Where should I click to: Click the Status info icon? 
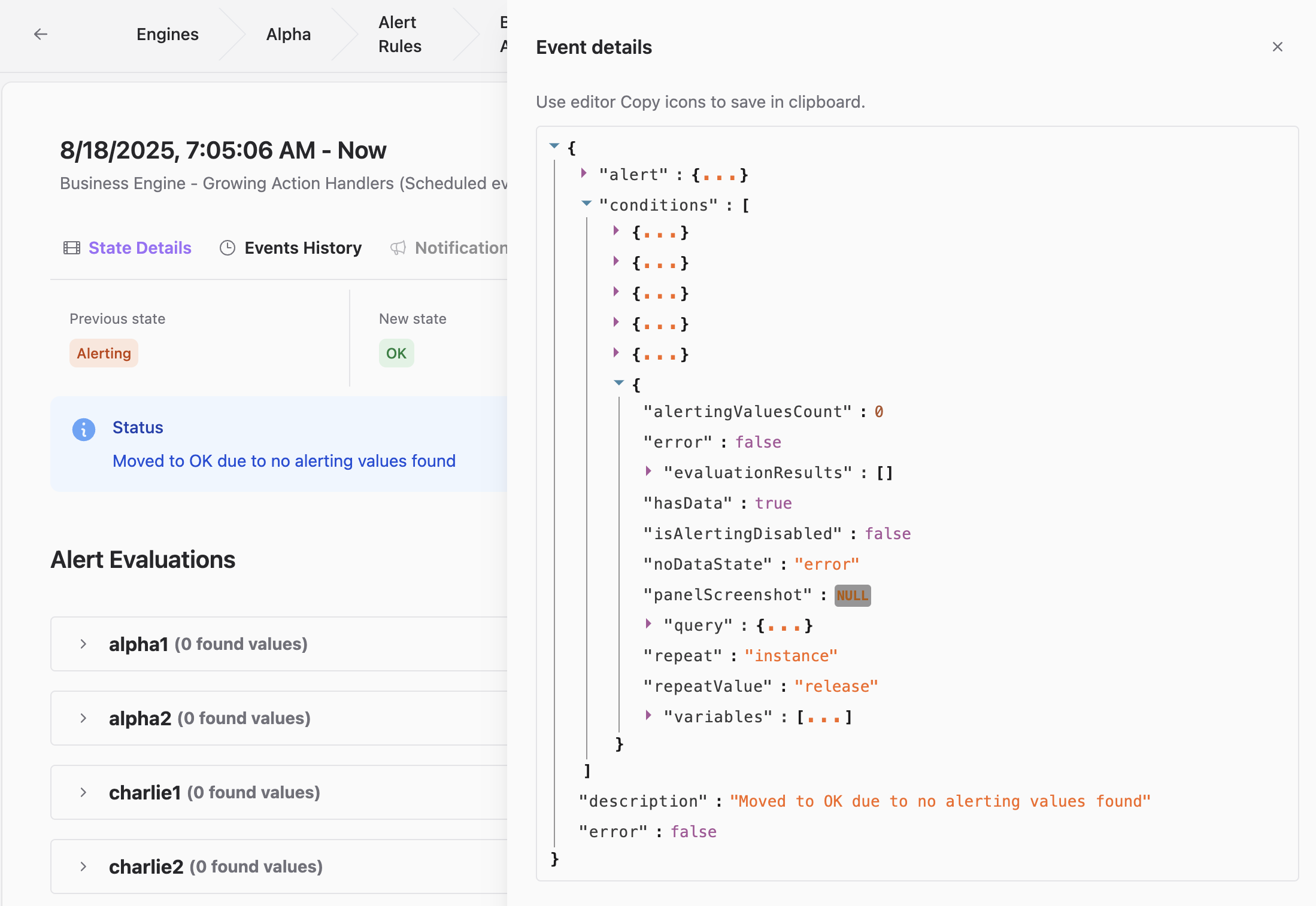tap(84, 430)
